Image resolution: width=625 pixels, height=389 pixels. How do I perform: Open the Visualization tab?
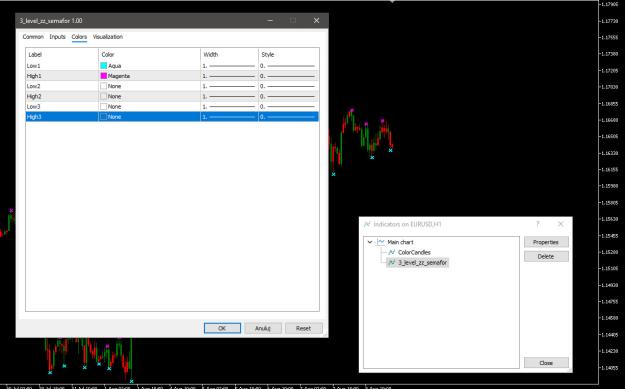tap(108, 37)
